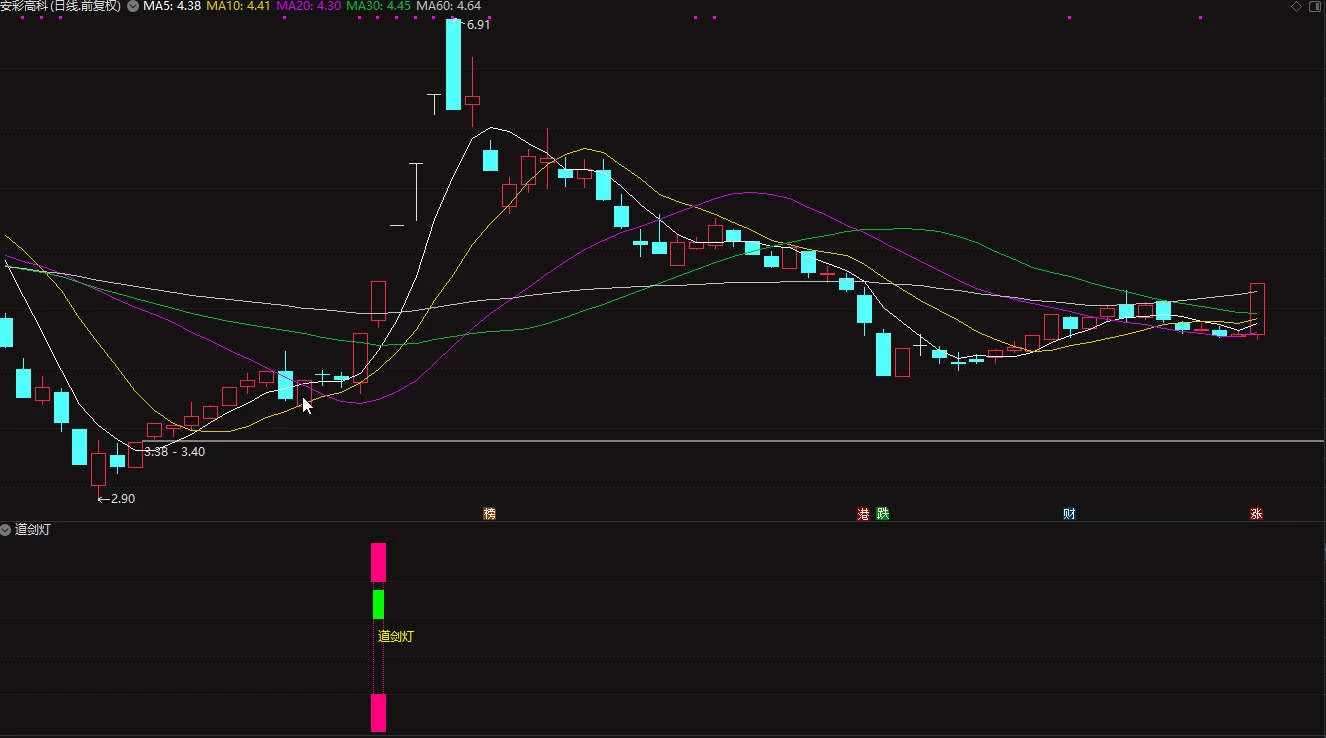Click the 榜 event marker icon
Image resolution: width=1326 pixels, height=738 pixels.
489,514
